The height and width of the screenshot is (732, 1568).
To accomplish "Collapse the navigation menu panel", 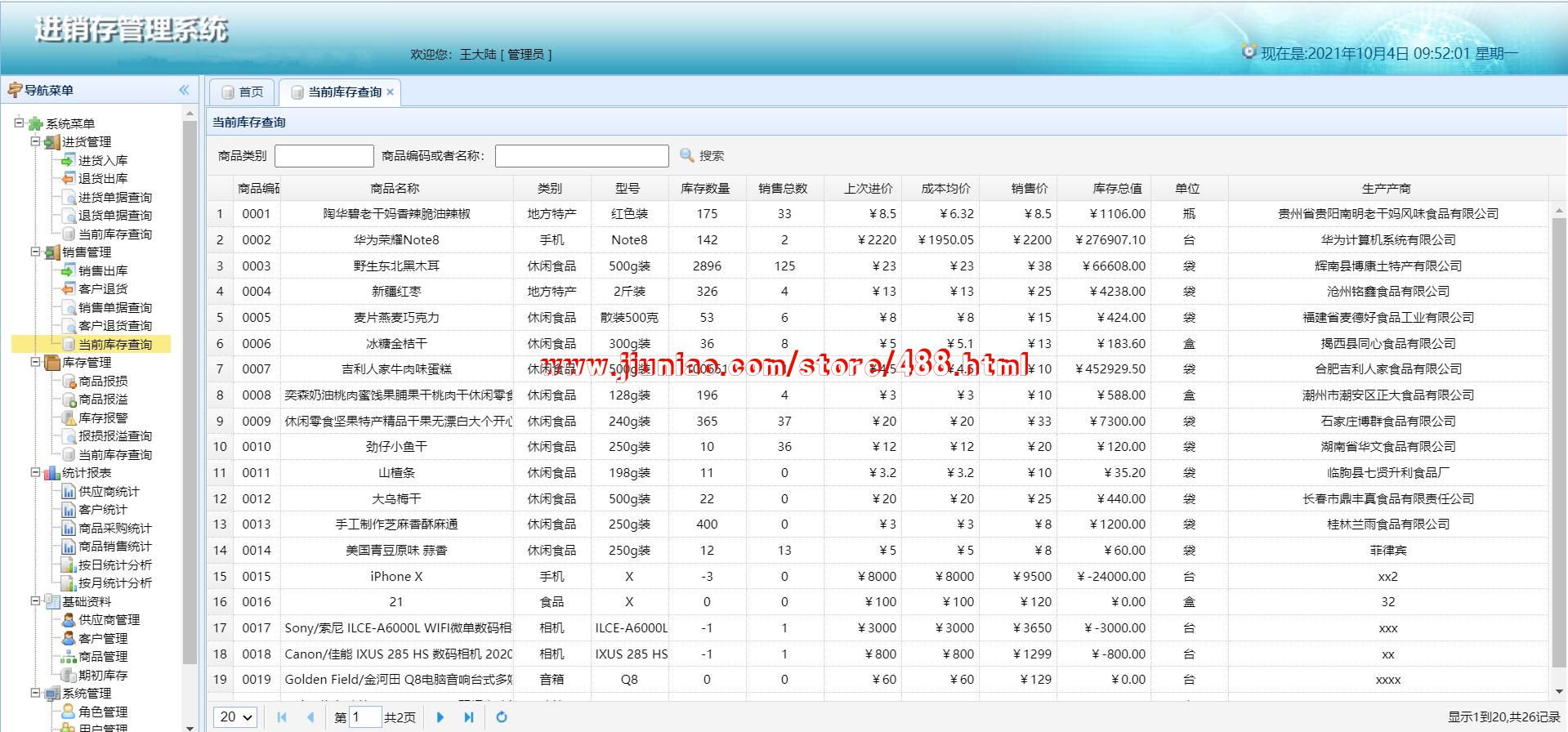I will 184,91.
